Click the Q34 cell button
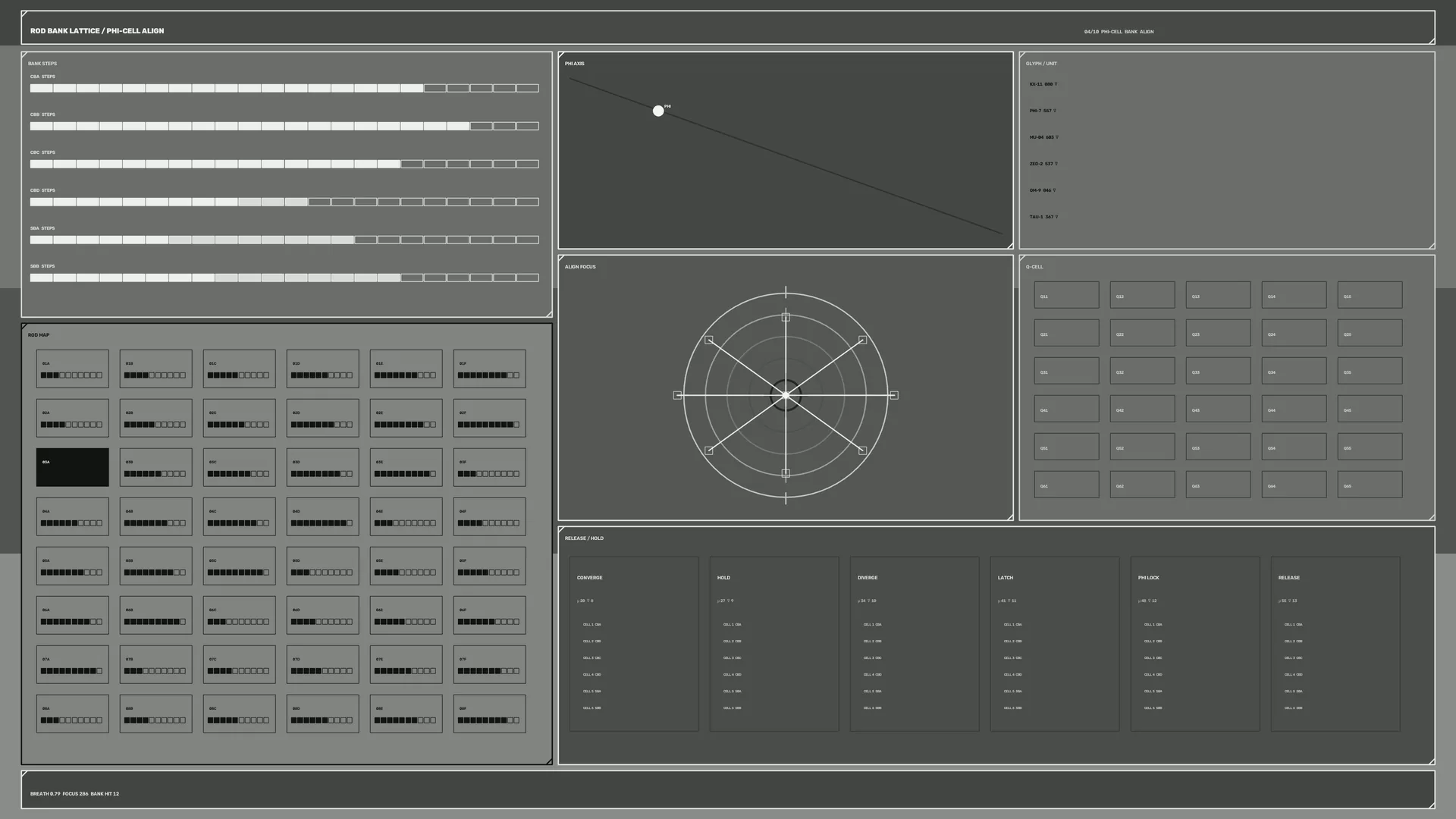 pyautogui.click(x=1294, y=371)
